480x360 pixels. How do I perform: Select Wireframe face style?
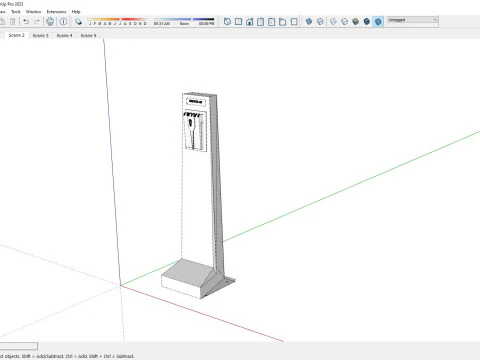(x=333, y=22)
